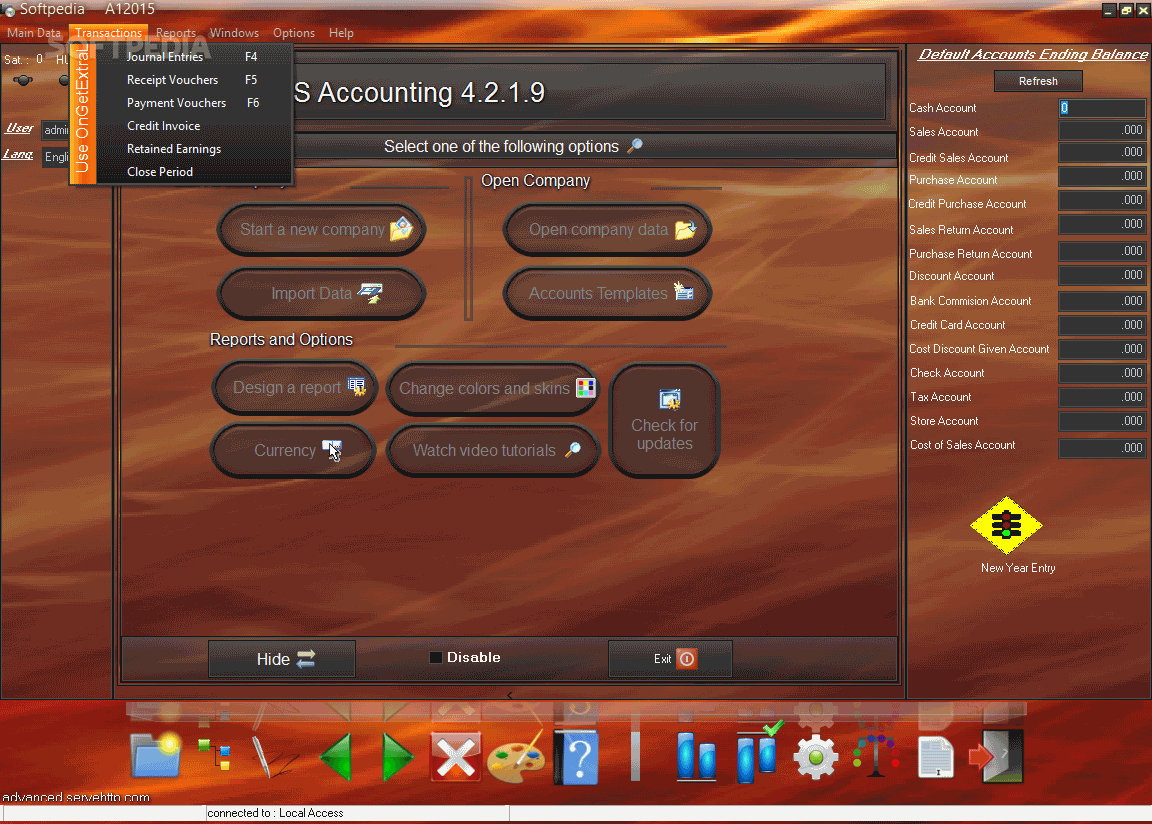
Task: Click 'connected to : Local Access' status text
Action: point(276,813)
